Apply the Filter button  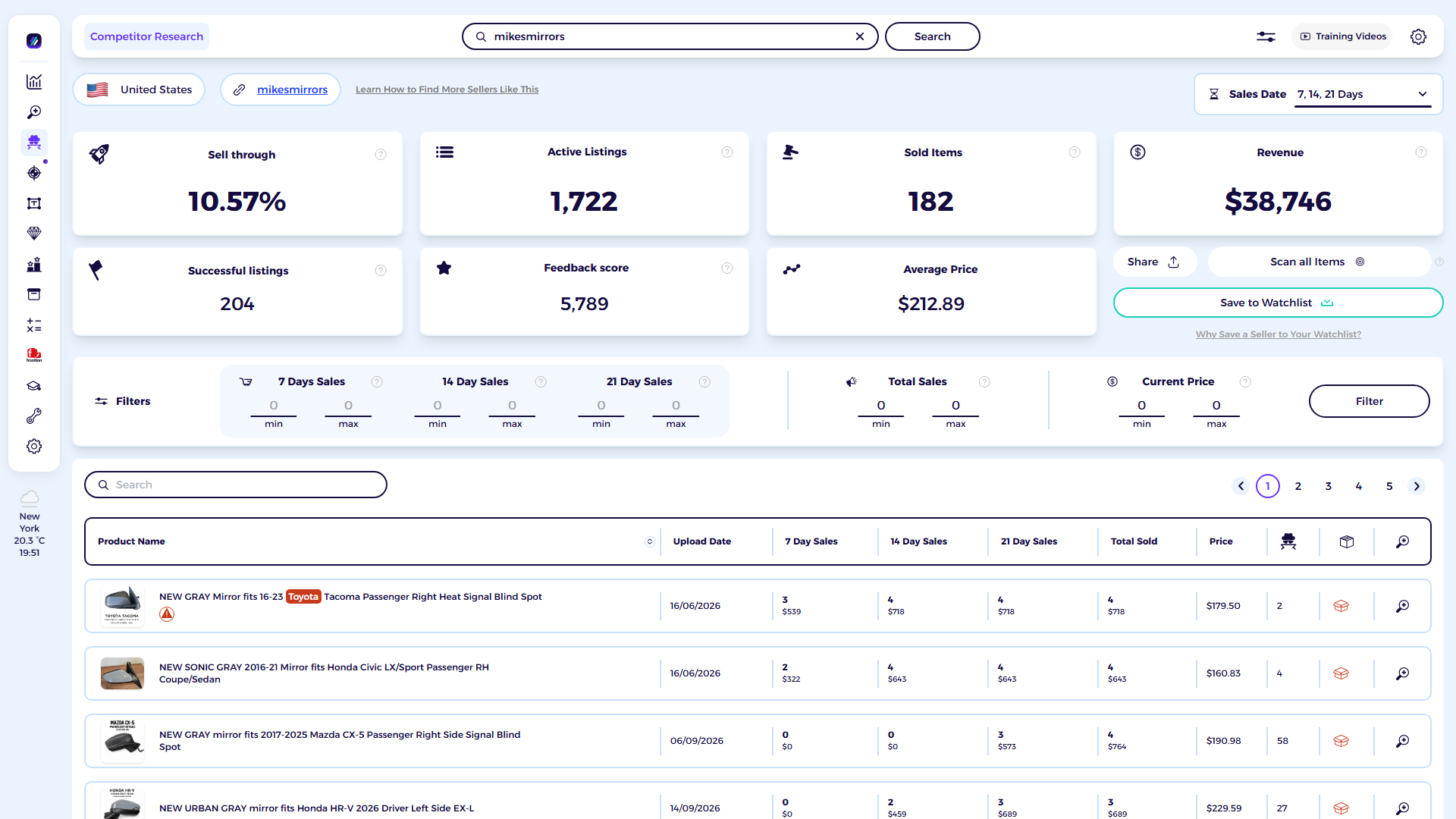1369,401
